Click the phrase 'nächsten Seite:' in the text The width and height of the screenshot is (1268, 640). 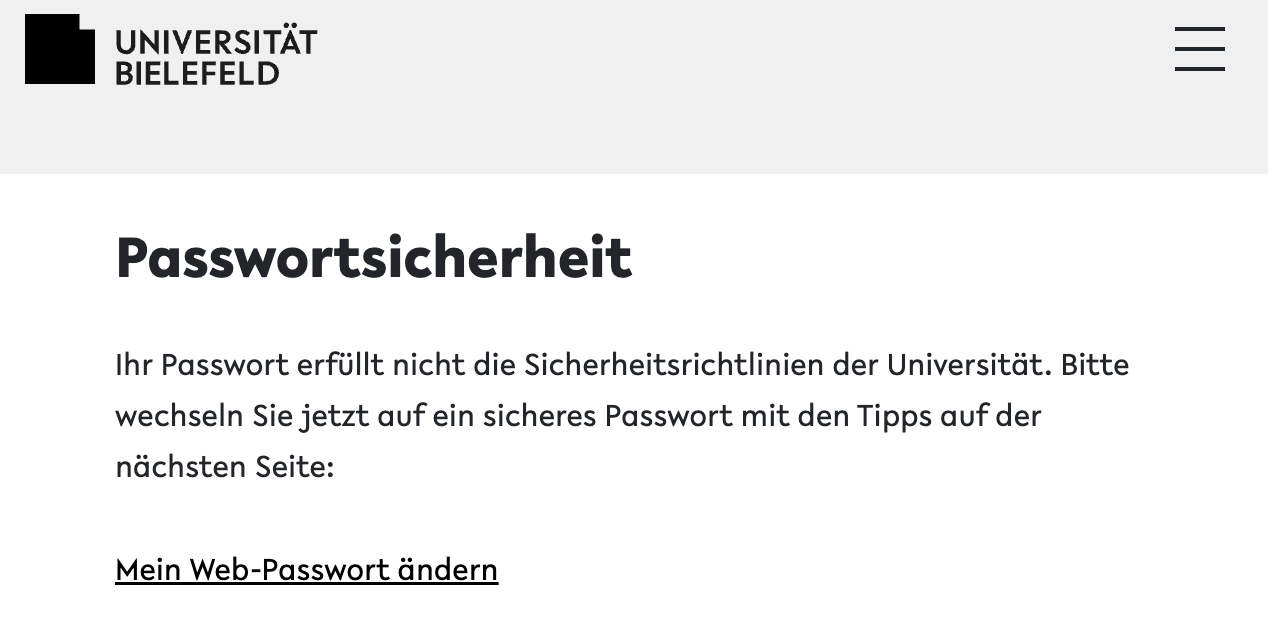[224, 467]
